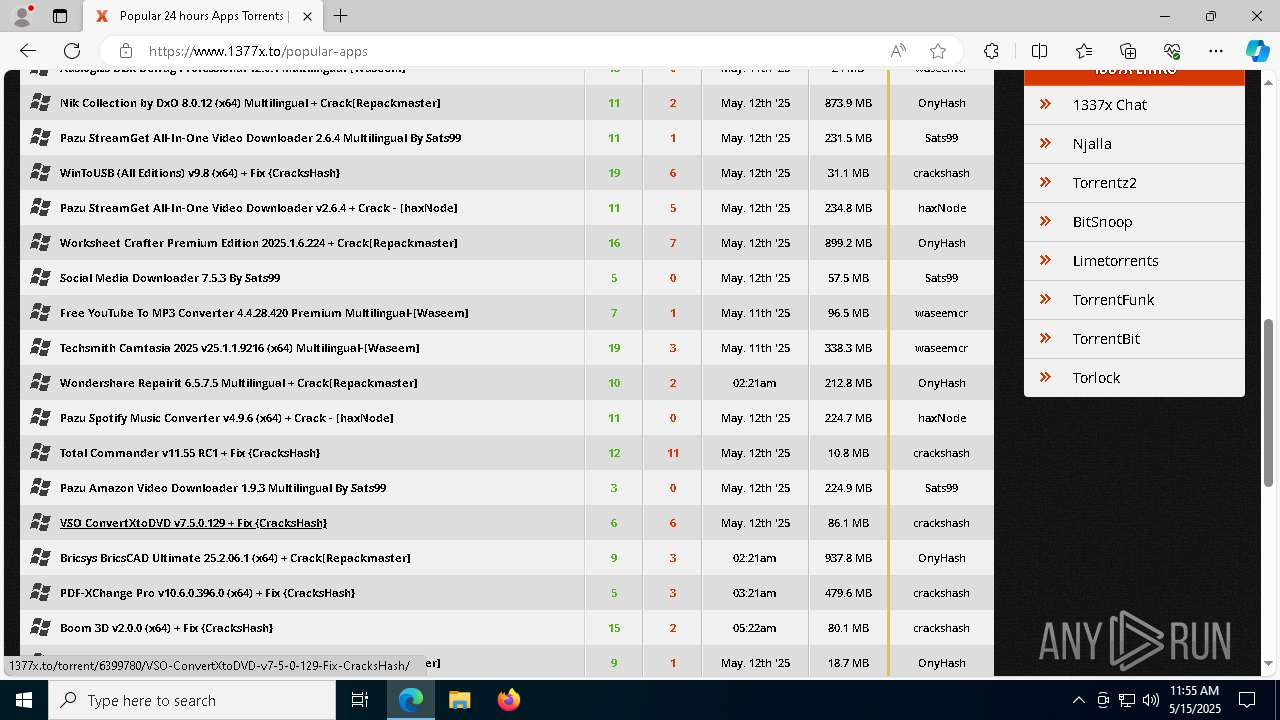Open uploader OnyHash in Nik Collection row
This screenshot has width=1280, height=720.
pos(941,103)
